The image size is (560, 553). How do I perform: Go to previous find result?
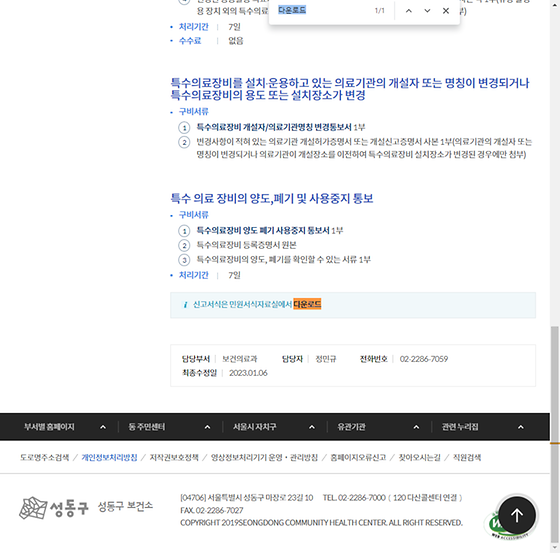coord(409,11)
